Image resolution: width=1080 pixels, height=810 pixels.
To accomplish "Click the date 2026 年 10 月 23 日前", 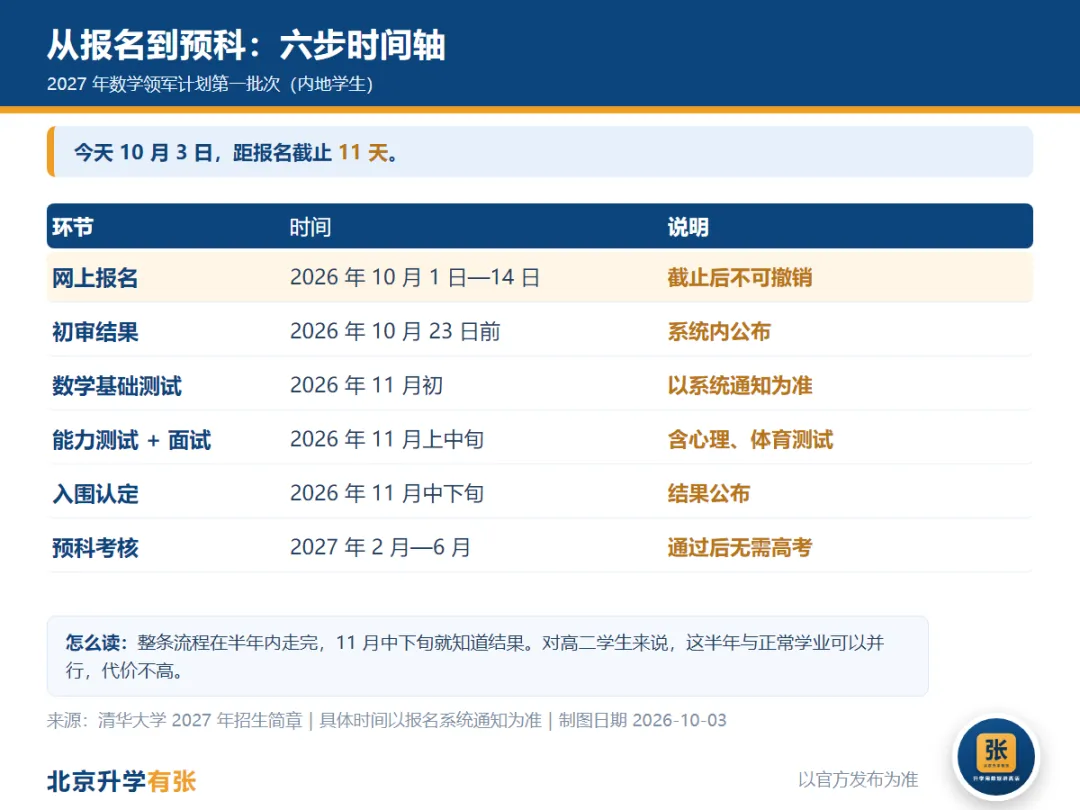I will (395, 331).
